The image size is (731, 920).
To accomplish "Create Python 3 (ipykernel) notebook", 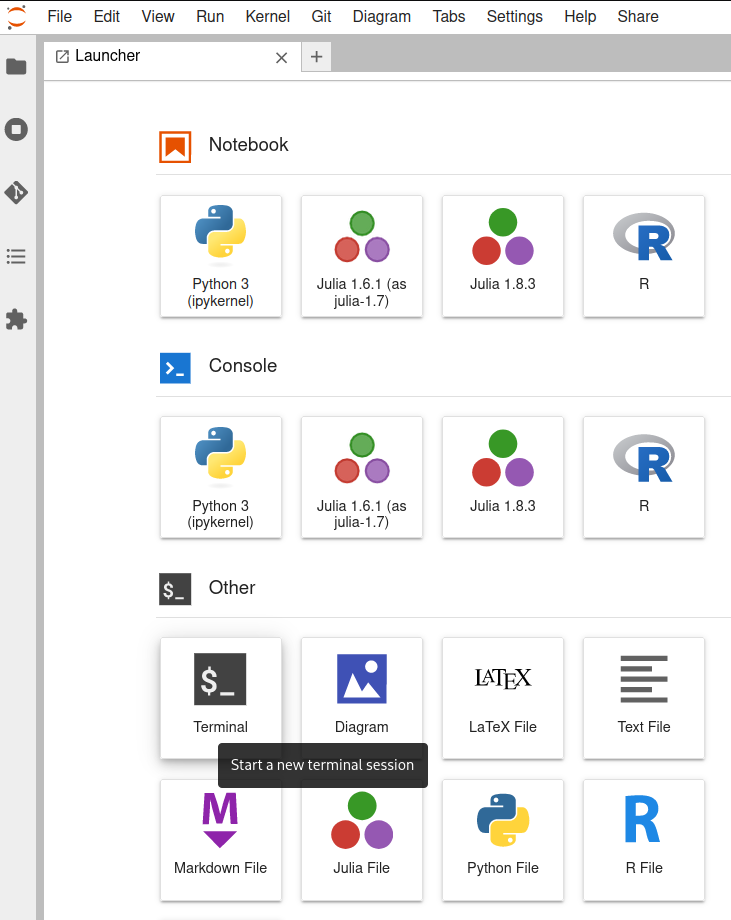I will tap(221, 256).
